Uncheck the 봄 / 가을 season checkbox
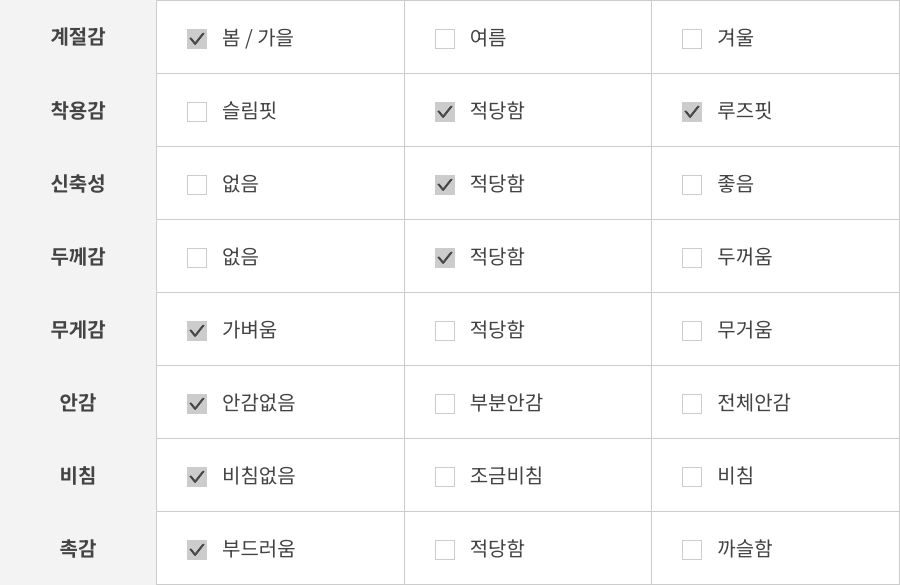This screenshot has width=900, height=585. pyautogui.click(x=197, y=39)
